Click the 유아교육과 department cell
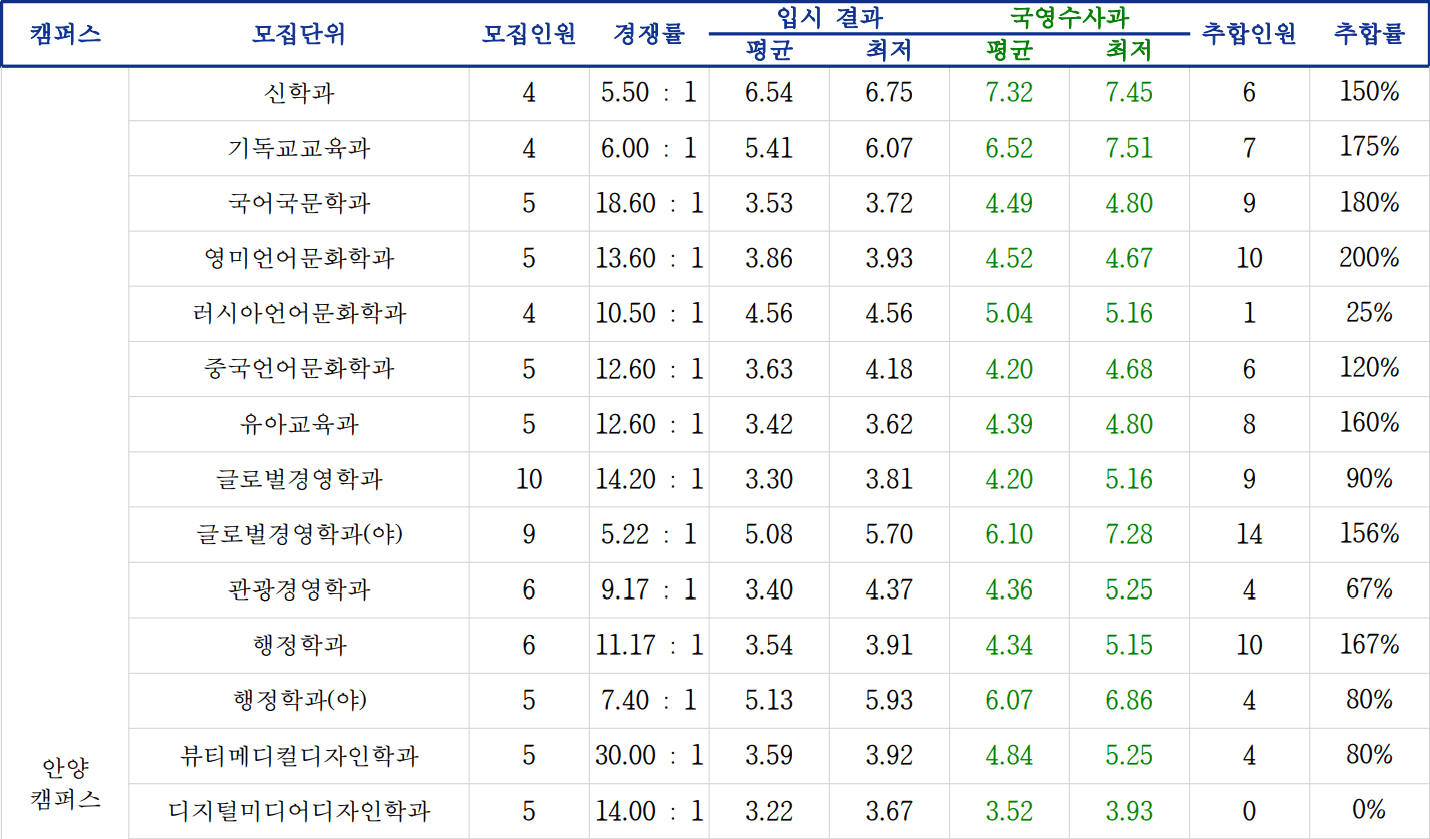This screenshot has height=839, width=1430. coord(299,423)
